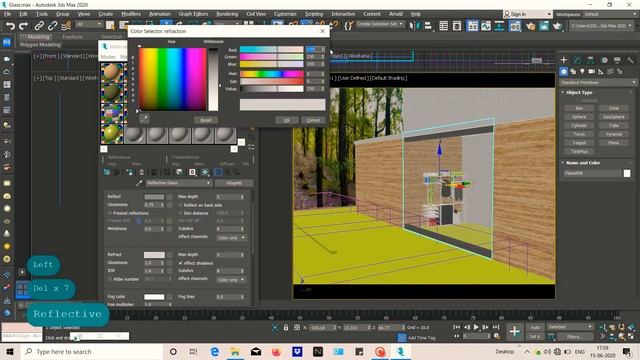Open the Windows Start menu
Image resolution: width=640 pixels, height=360 pixels.
[10, 351]
